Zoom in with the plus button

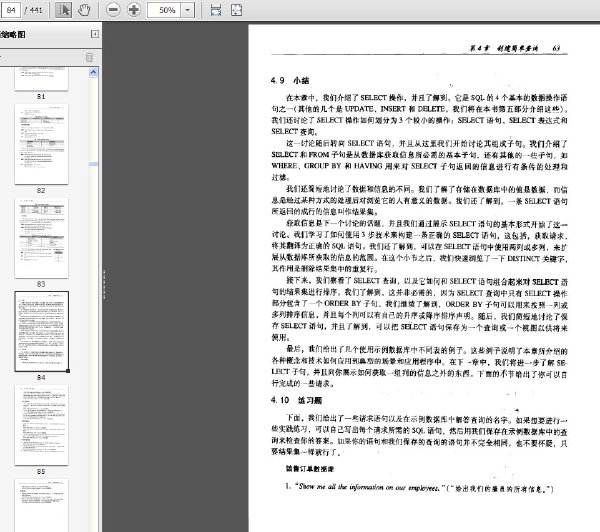click(x=134, y=10)
